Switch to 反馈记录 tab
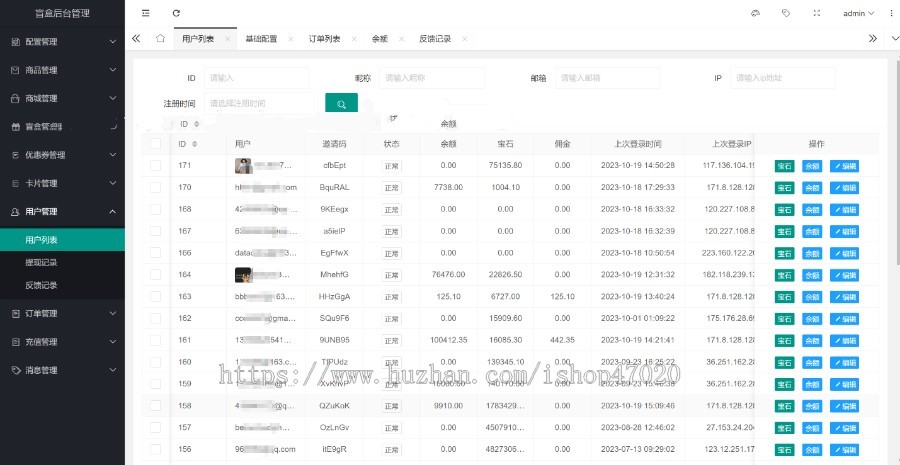The height and width of the screenshot is (465, 900). click(435, 39)
